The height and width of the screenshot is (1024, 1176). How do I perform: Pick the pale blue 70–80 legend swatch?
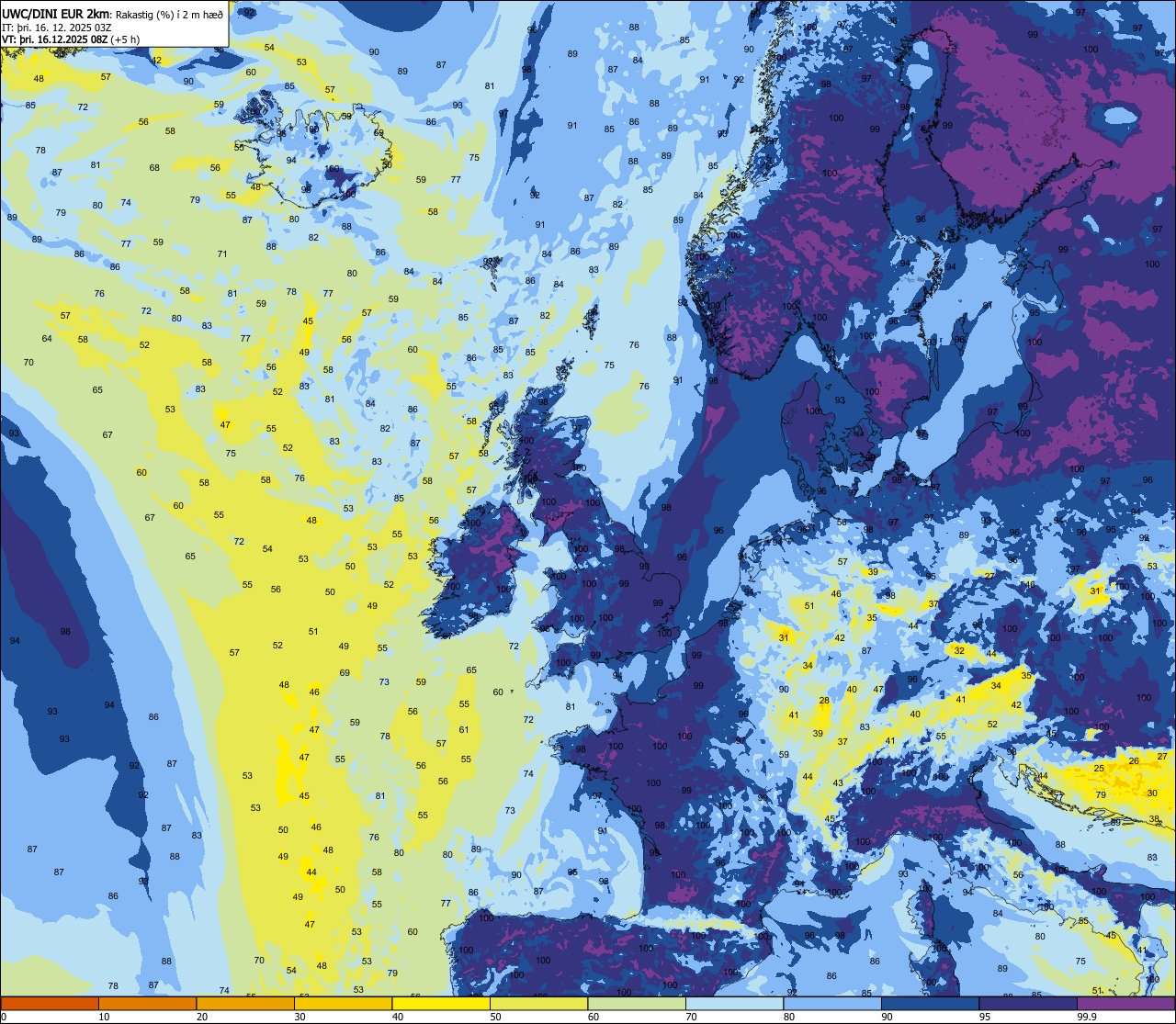point(734,1003)
